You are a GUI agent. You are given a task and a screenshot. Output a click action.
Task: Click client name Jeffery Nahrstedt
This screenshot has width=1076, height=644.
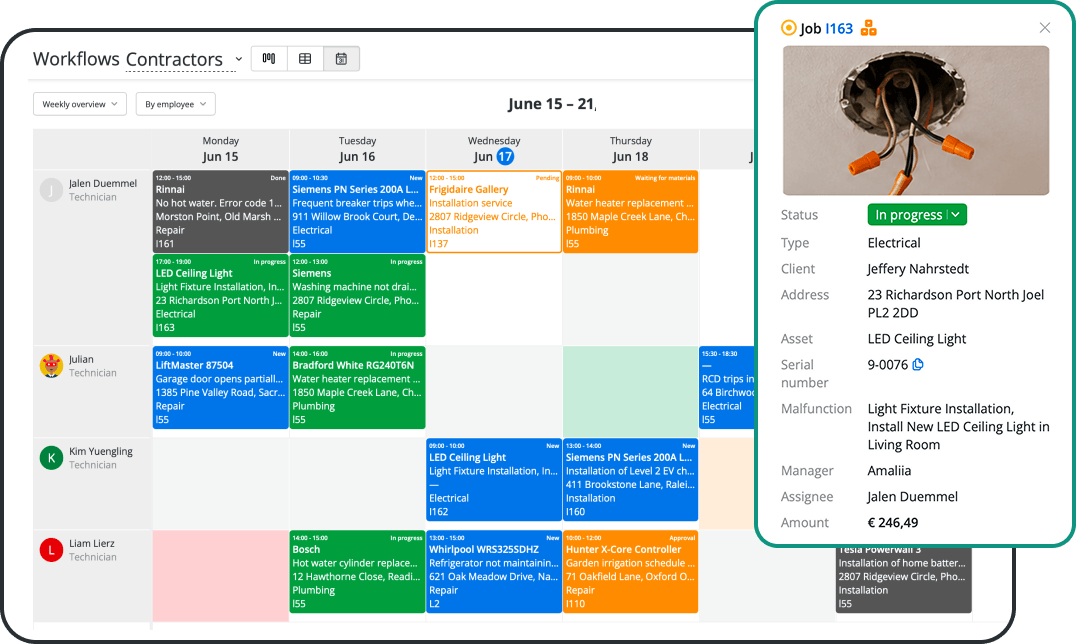coord(918,268)
